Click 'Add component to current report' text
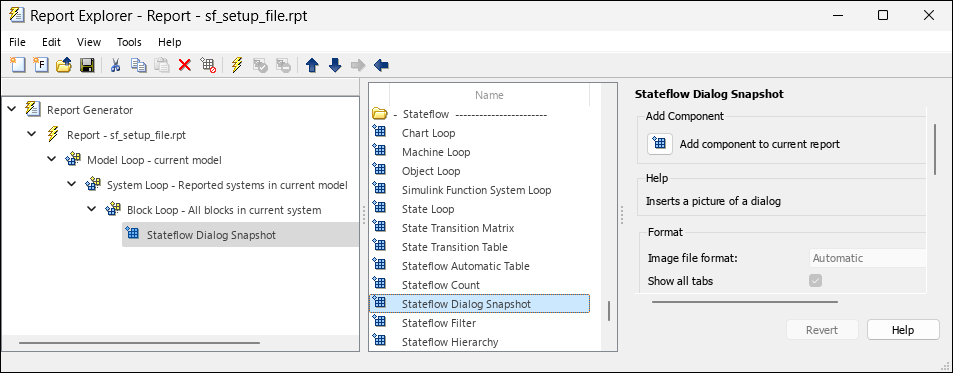This screenshot has width=953, height=373. pos(760,144)
